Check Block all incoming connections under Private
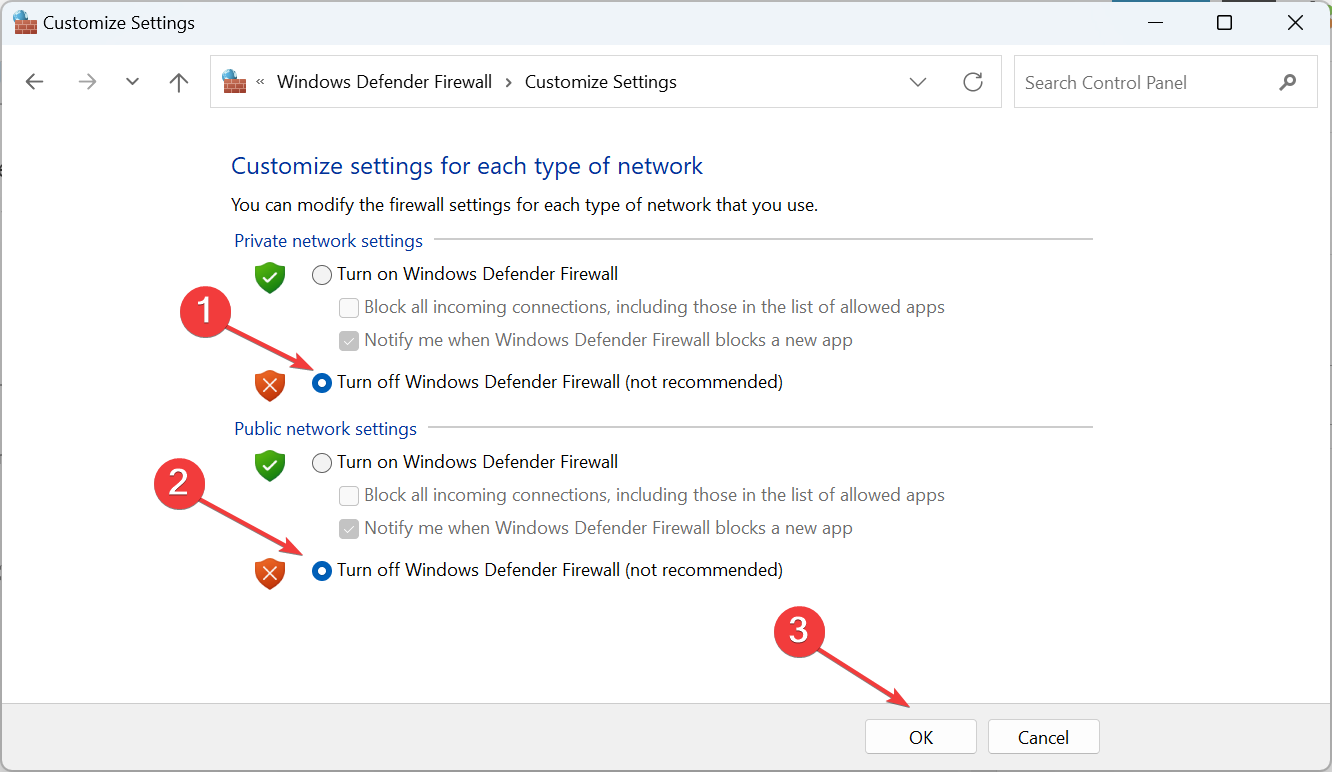 (348, 307)
